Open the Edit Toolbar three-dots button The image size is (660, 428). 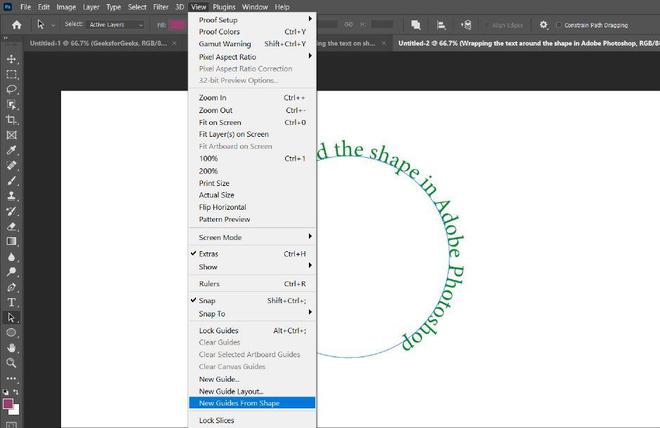pos(11,378)
